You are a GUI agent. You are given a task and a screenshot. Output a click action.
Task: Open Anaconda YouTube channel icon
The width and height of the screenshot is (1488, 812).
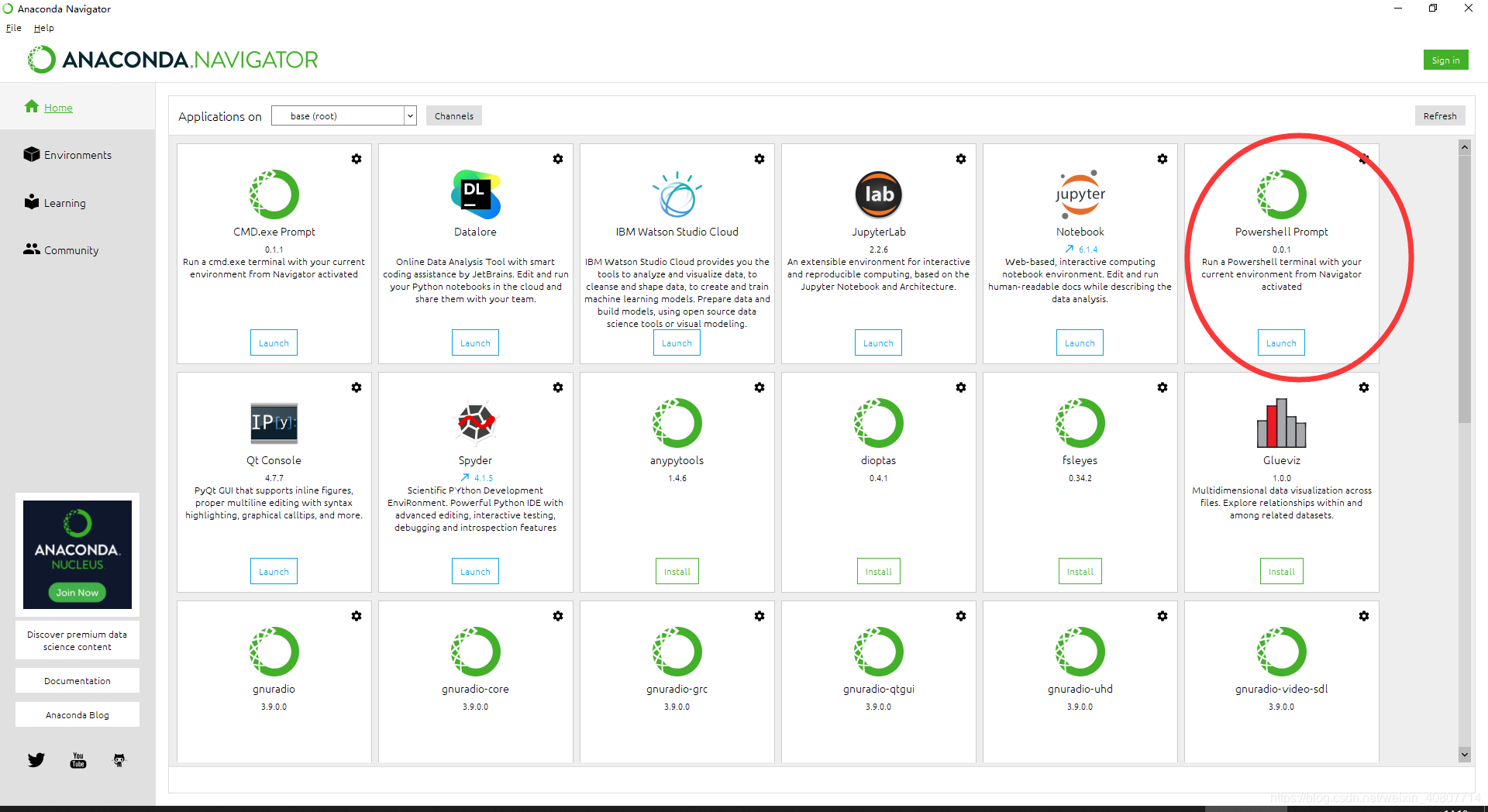pos(78,760)
